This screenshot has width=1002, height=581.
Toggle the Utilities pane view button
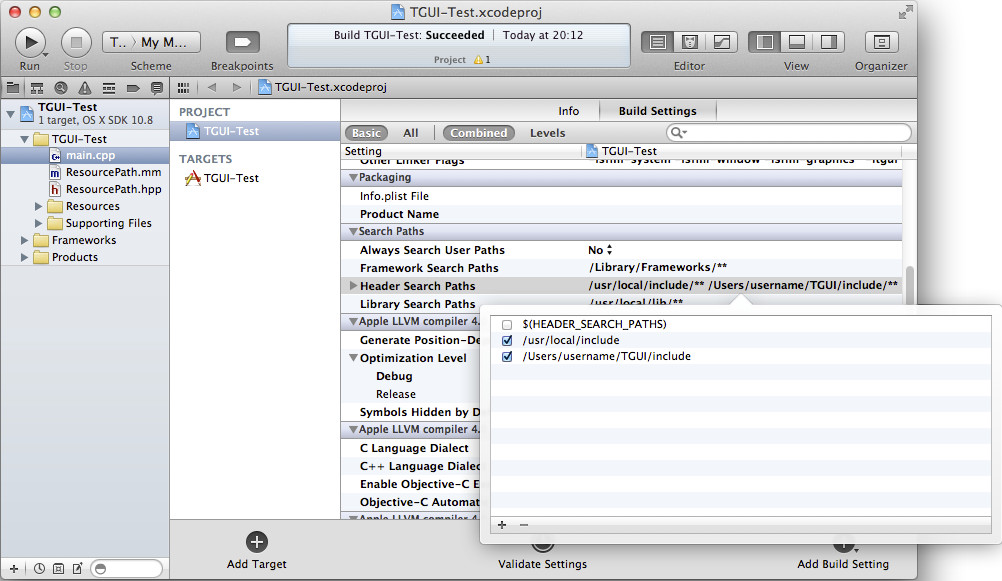pos(829,42)
